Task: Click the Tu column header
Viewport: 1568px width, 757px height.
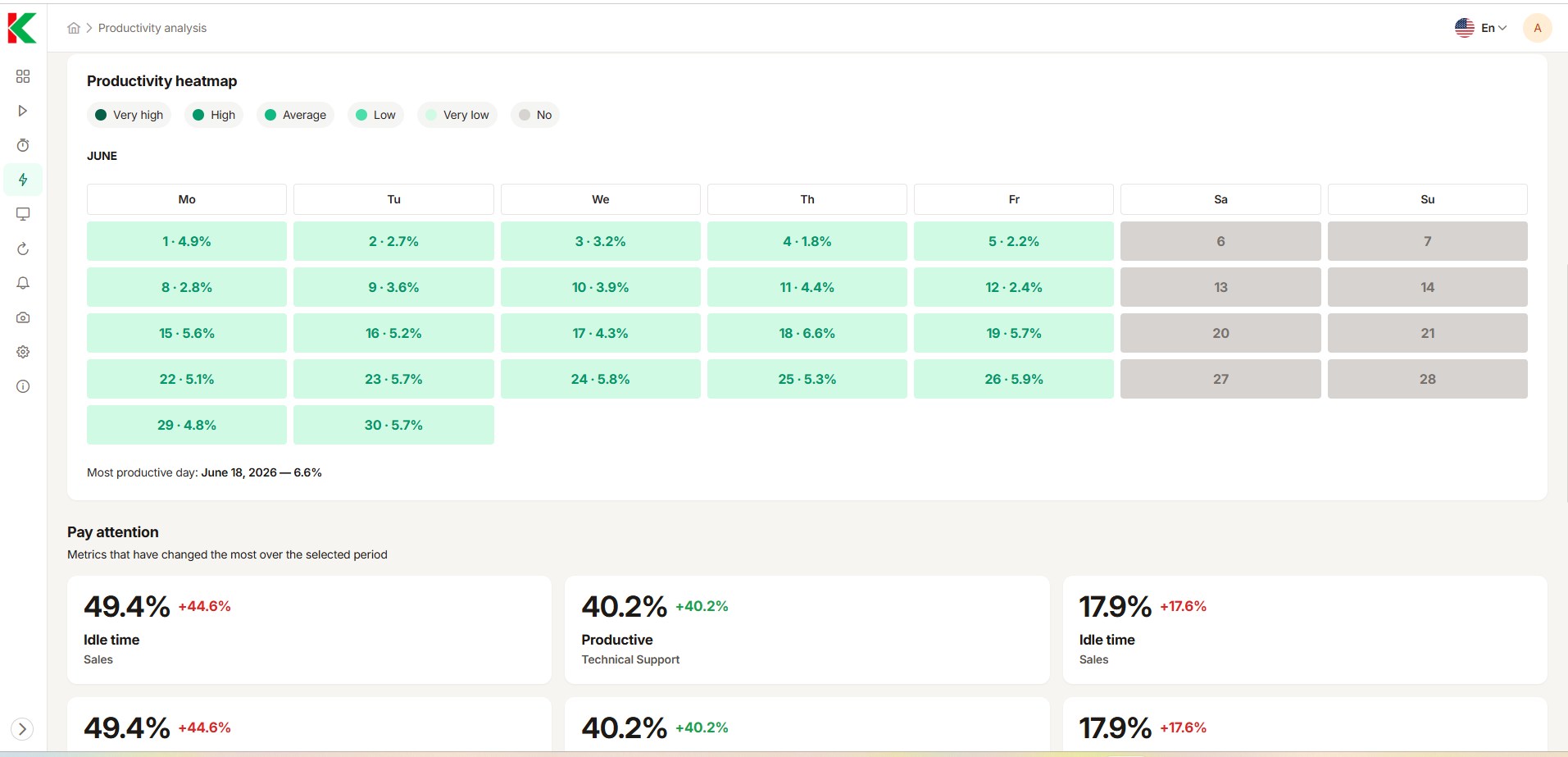Action: [393, 199]
